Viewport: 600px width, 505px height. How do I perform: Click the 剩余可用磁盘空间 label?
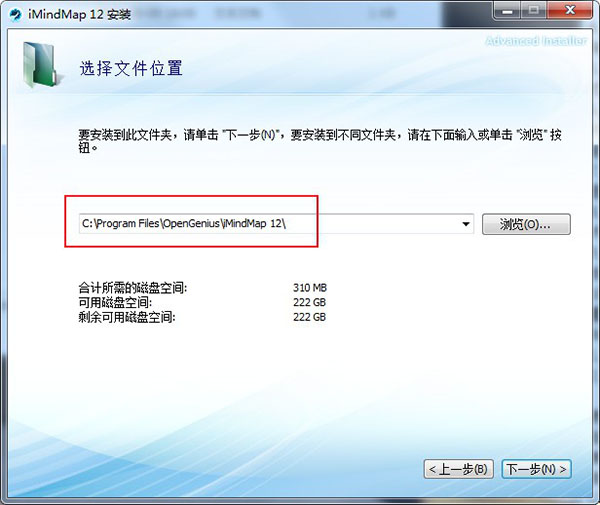127,317
